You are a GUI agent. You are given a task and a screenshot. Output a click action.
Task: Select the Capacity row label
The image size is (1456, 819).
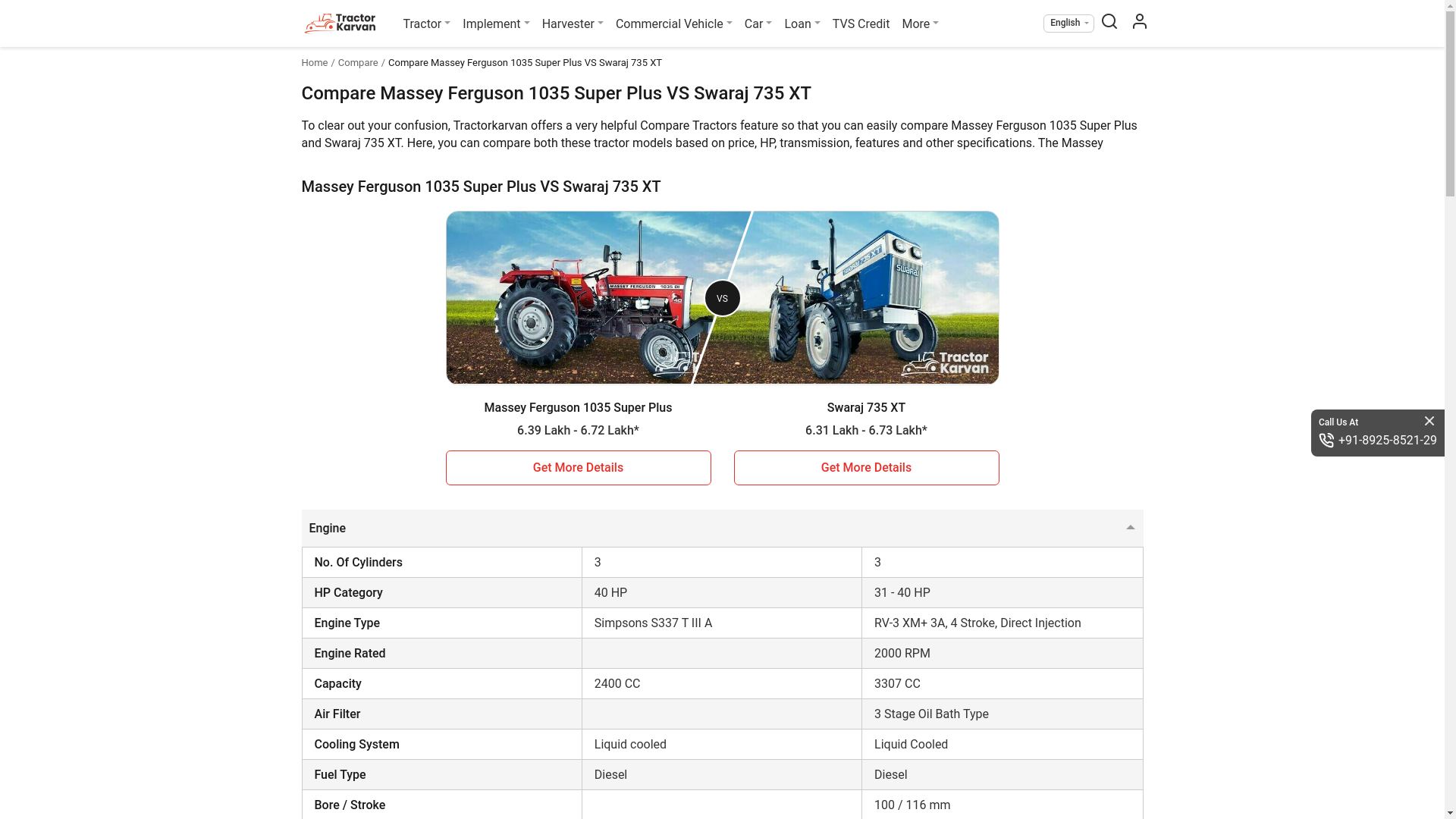pos(337,684)
